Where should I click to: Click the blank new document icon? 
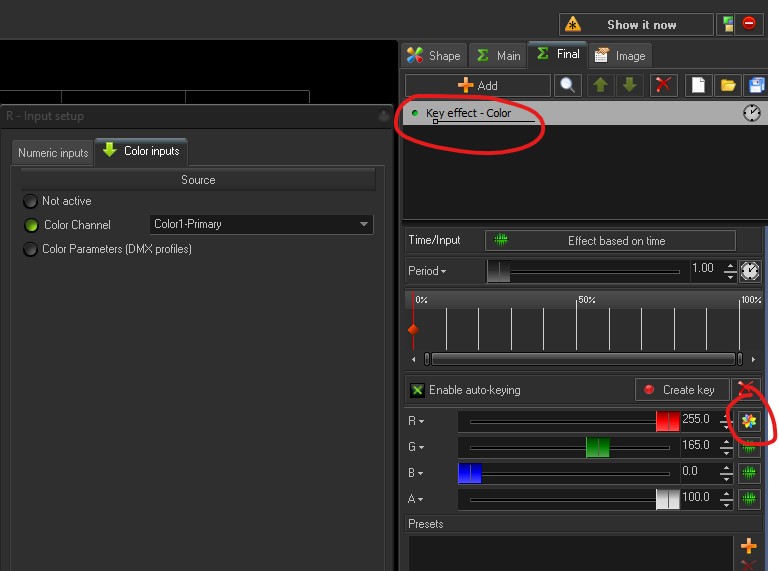(700, 86)
